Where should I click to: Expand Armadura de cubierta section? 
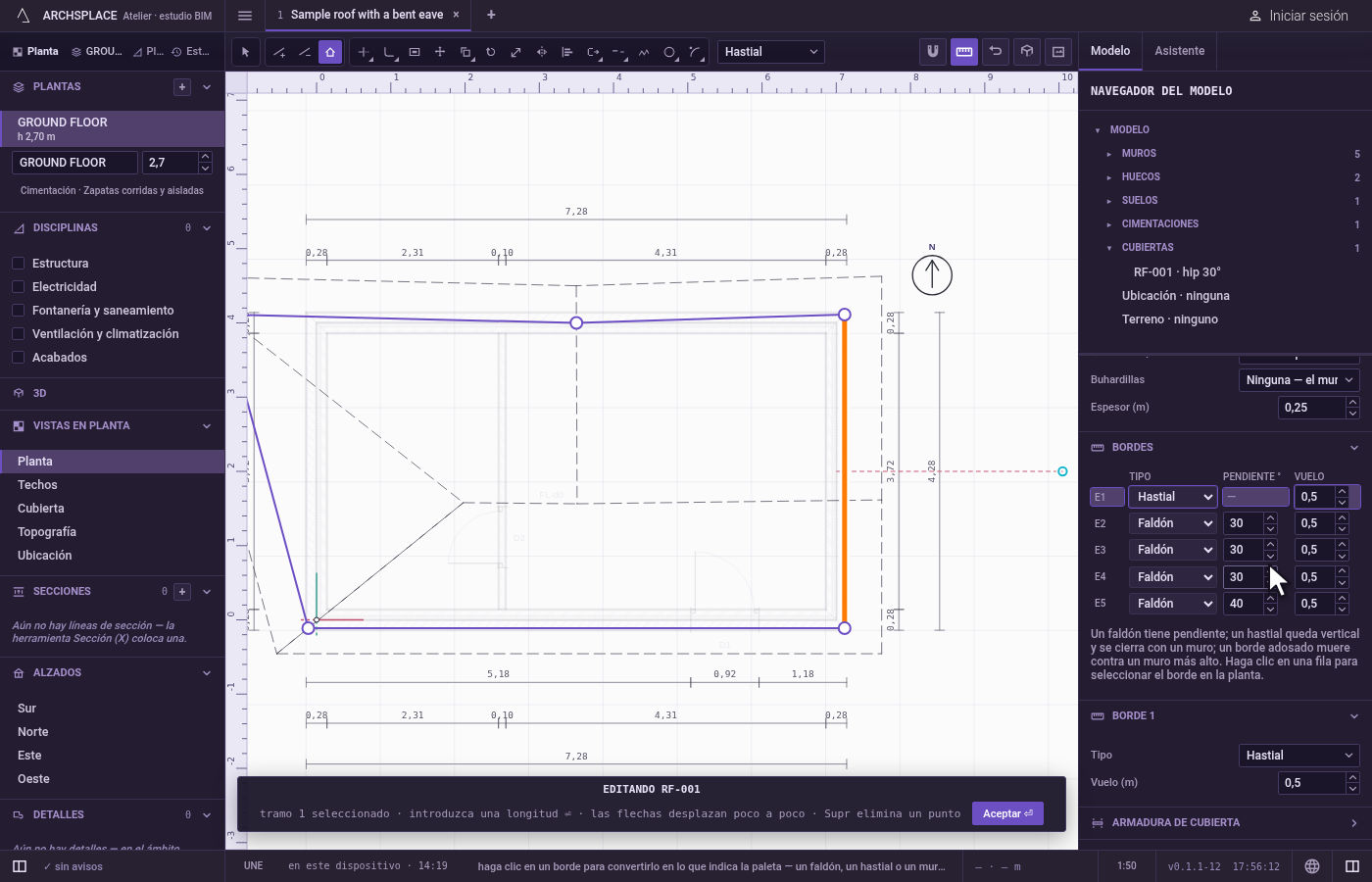click(x=1225, y=823)
